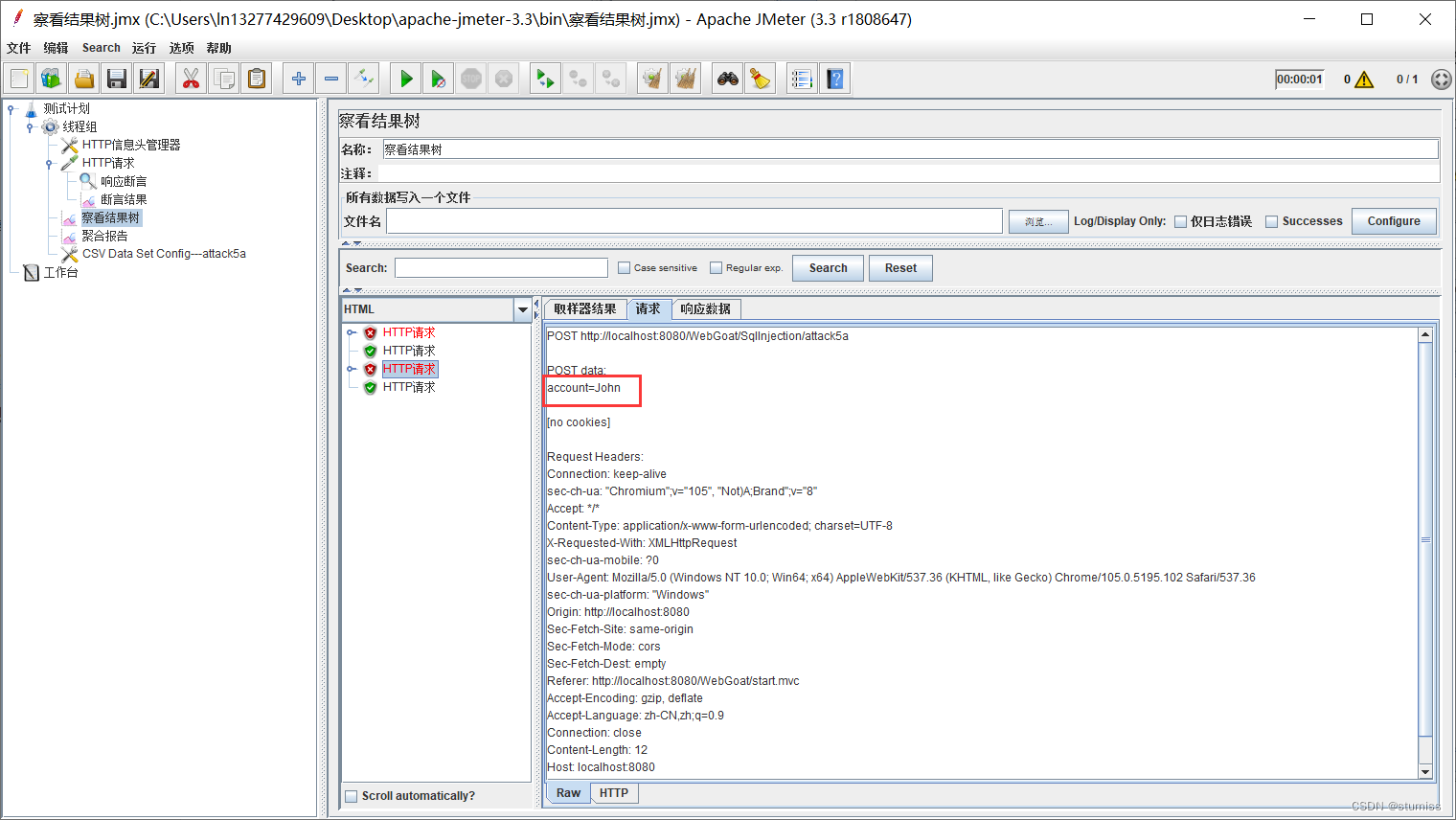Open the 文件 menu
Viewport: 1456px width, 820px height.
tap(18, 48)
